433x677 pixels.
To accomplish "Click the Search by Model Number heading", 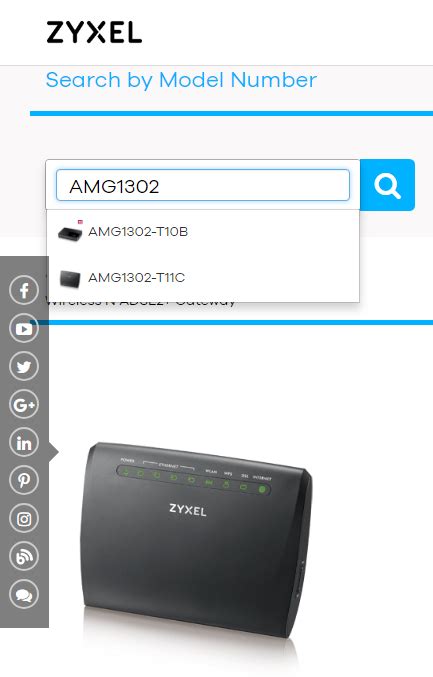I will pos(181,80).
